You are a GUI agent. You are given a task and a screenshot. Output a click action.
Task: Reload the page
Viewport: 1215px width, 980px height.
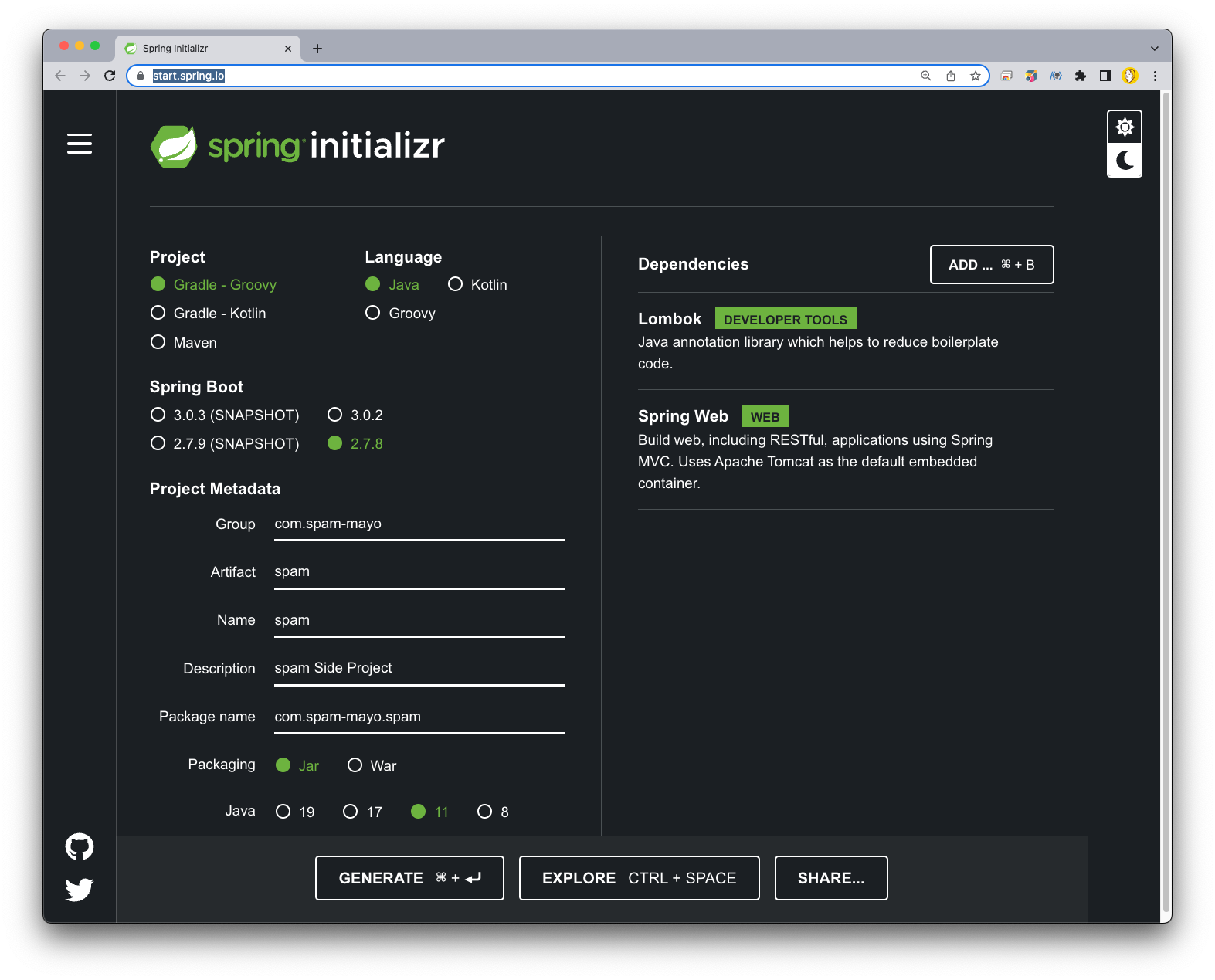[x=110, y=76]
